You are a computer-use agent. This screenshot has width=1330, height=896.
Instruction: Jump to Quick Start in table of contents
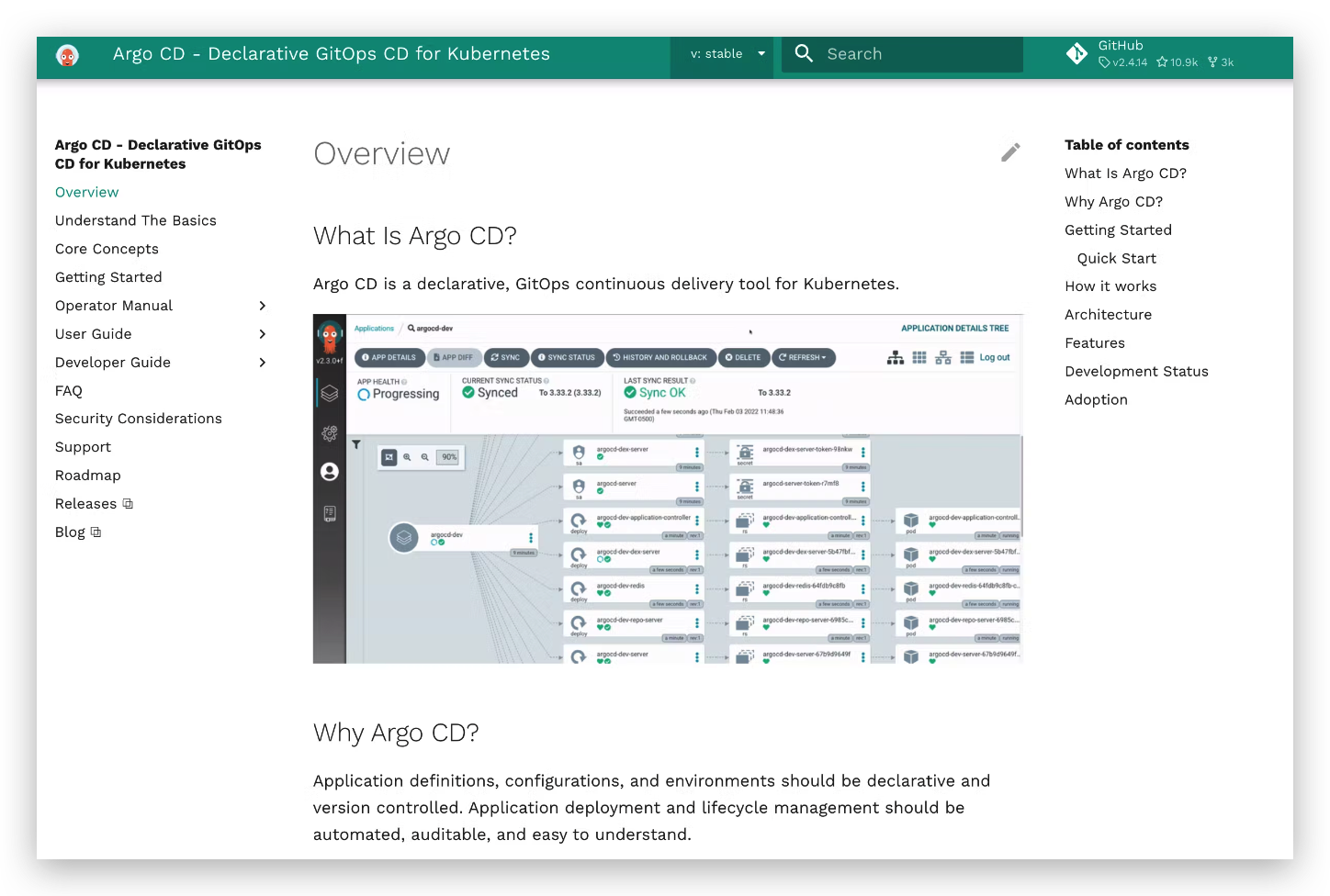pyautogui.click(x=1116, y=258)
